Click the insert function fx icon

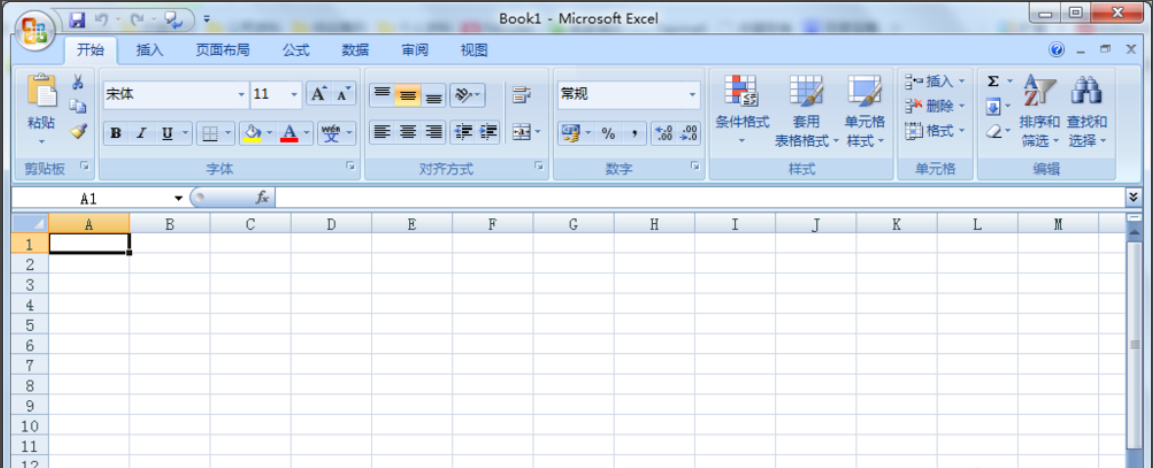click(x=262, y=198)
